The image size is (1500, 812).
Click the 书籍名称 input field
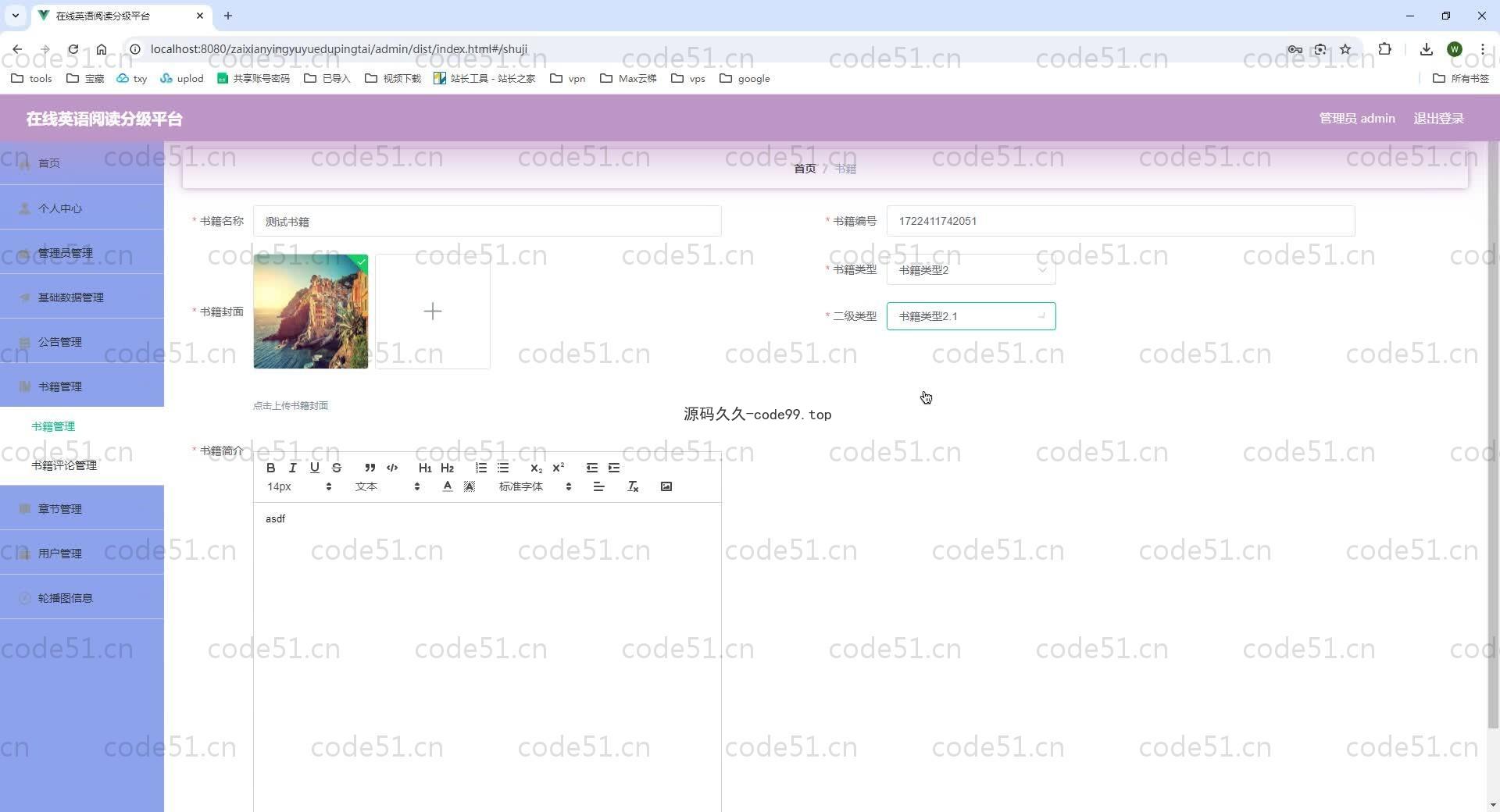pyautogui.click(x=487, y=222)
